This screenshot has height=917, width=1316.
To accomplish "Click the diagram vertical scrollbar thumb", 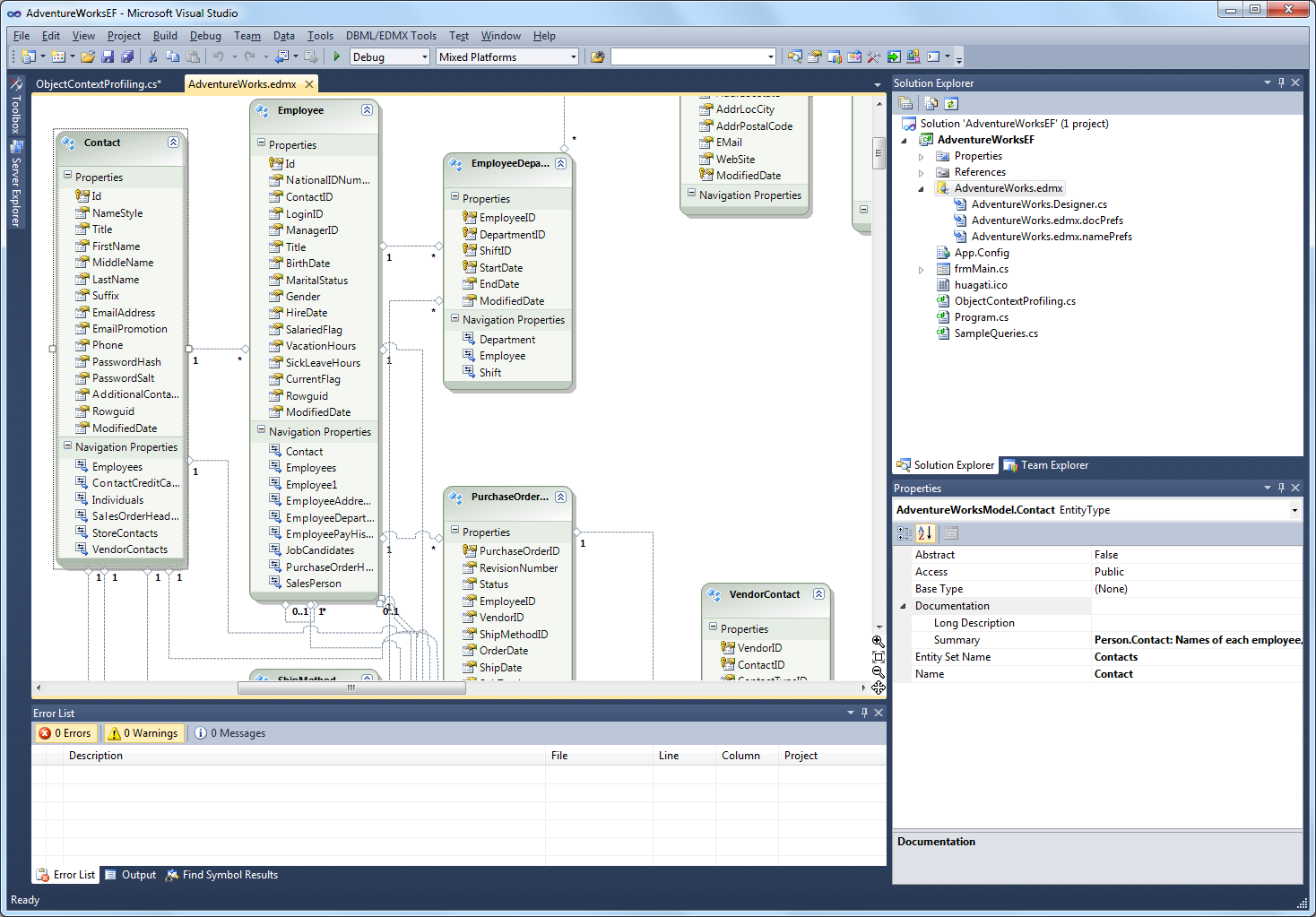I will pyautogui.click(x=879, y=152).
